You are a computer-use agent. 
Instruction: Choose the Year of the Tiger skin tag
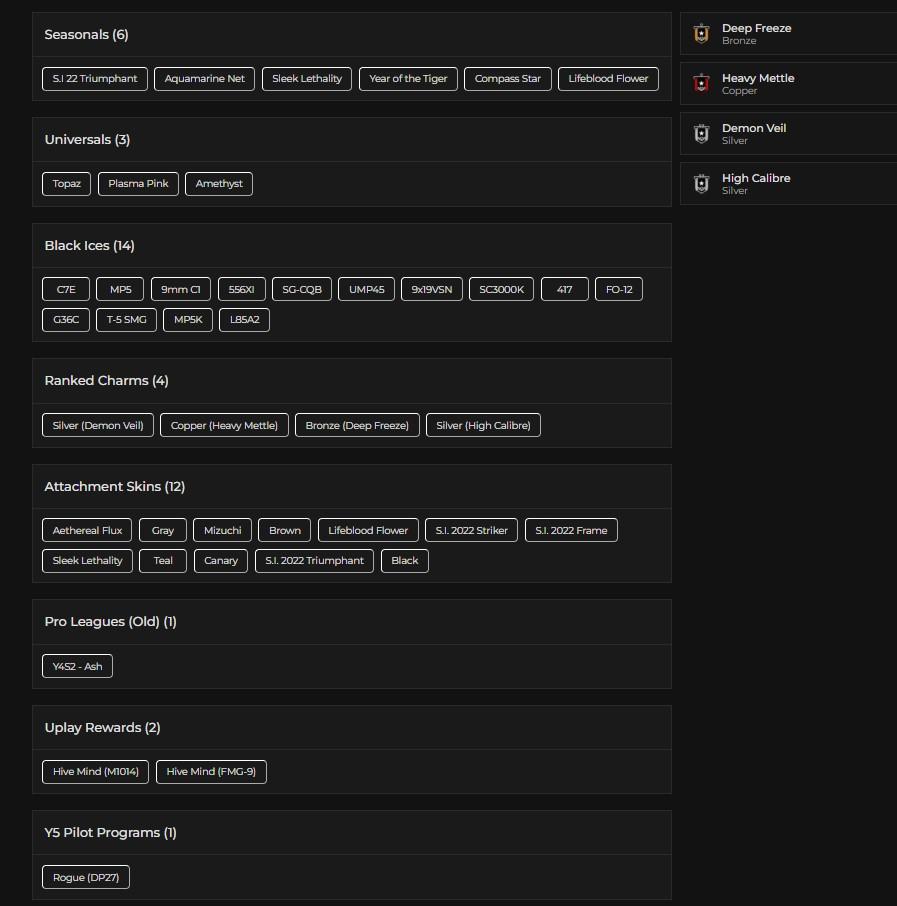(x=408, y=79)
